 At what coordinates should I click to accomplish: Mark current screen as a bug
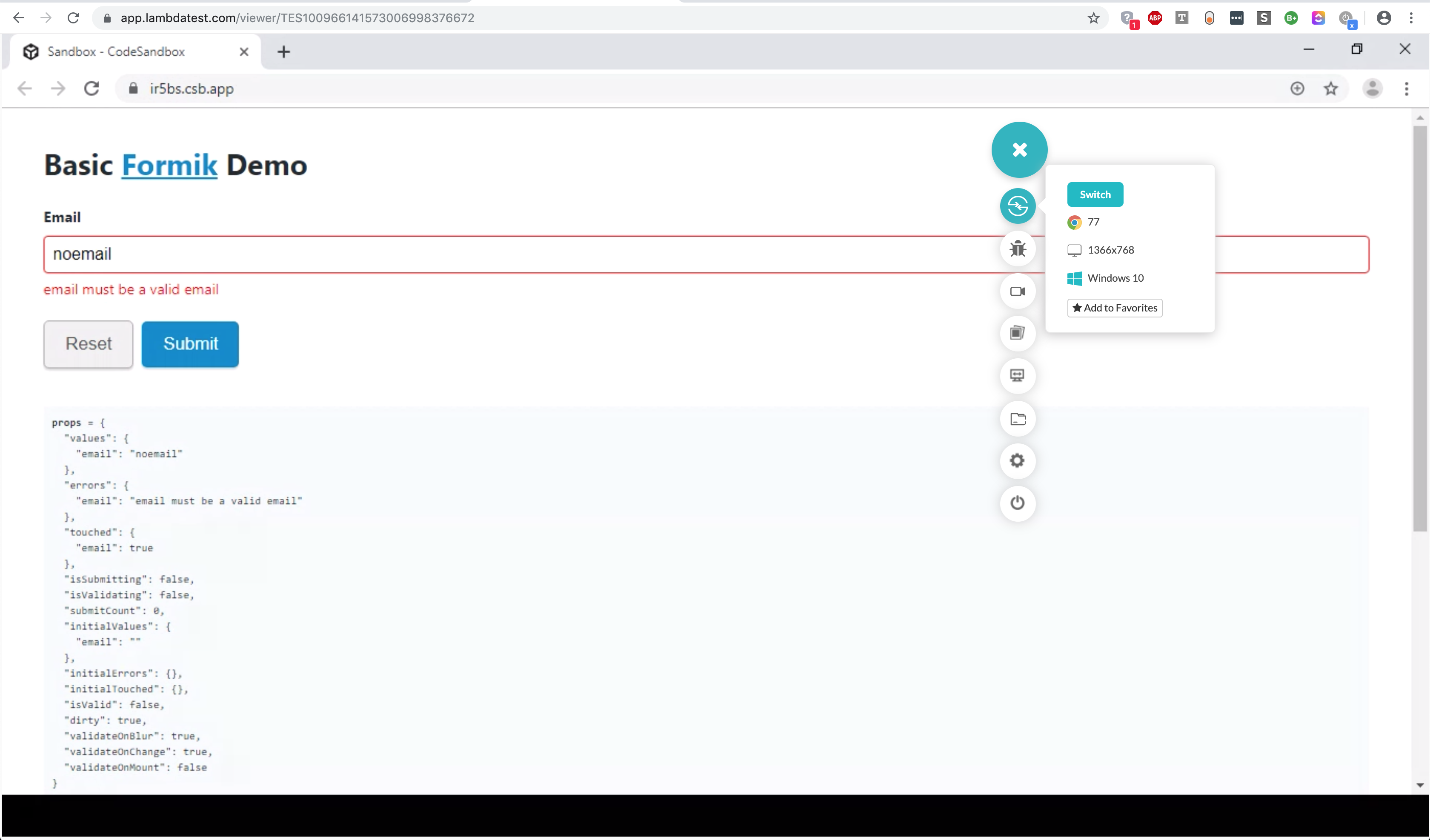1018,249
